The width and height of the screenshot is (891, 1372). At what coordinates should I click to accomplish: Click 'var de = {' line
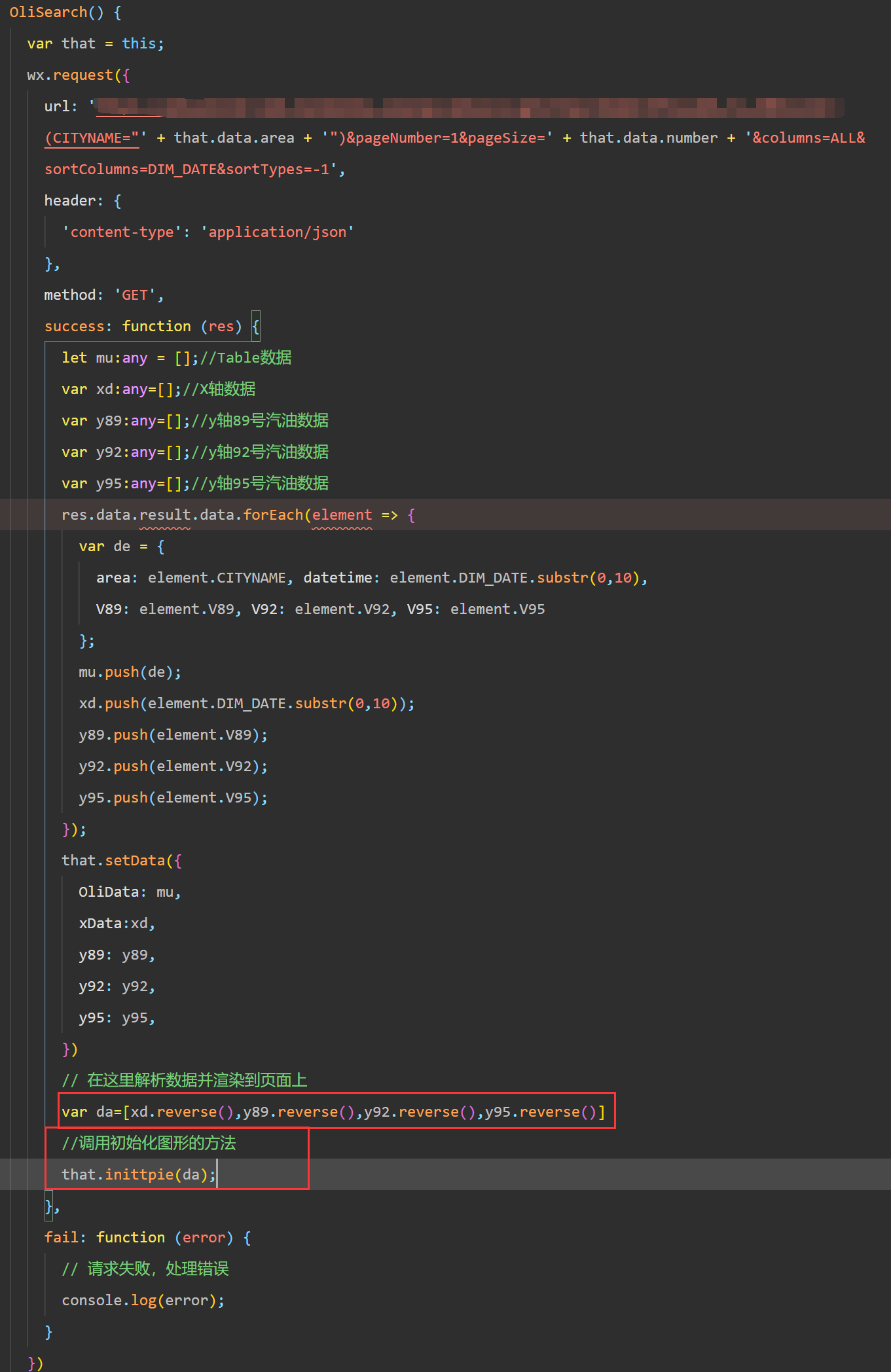tap(122, 547)
